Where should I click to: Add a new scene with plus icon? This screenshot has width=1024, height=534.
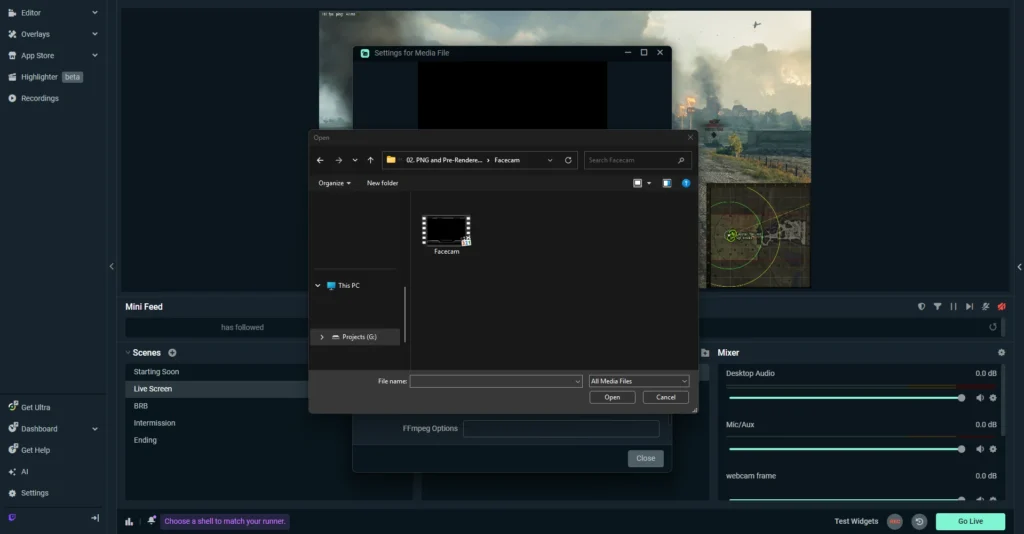tap(172, 353)
